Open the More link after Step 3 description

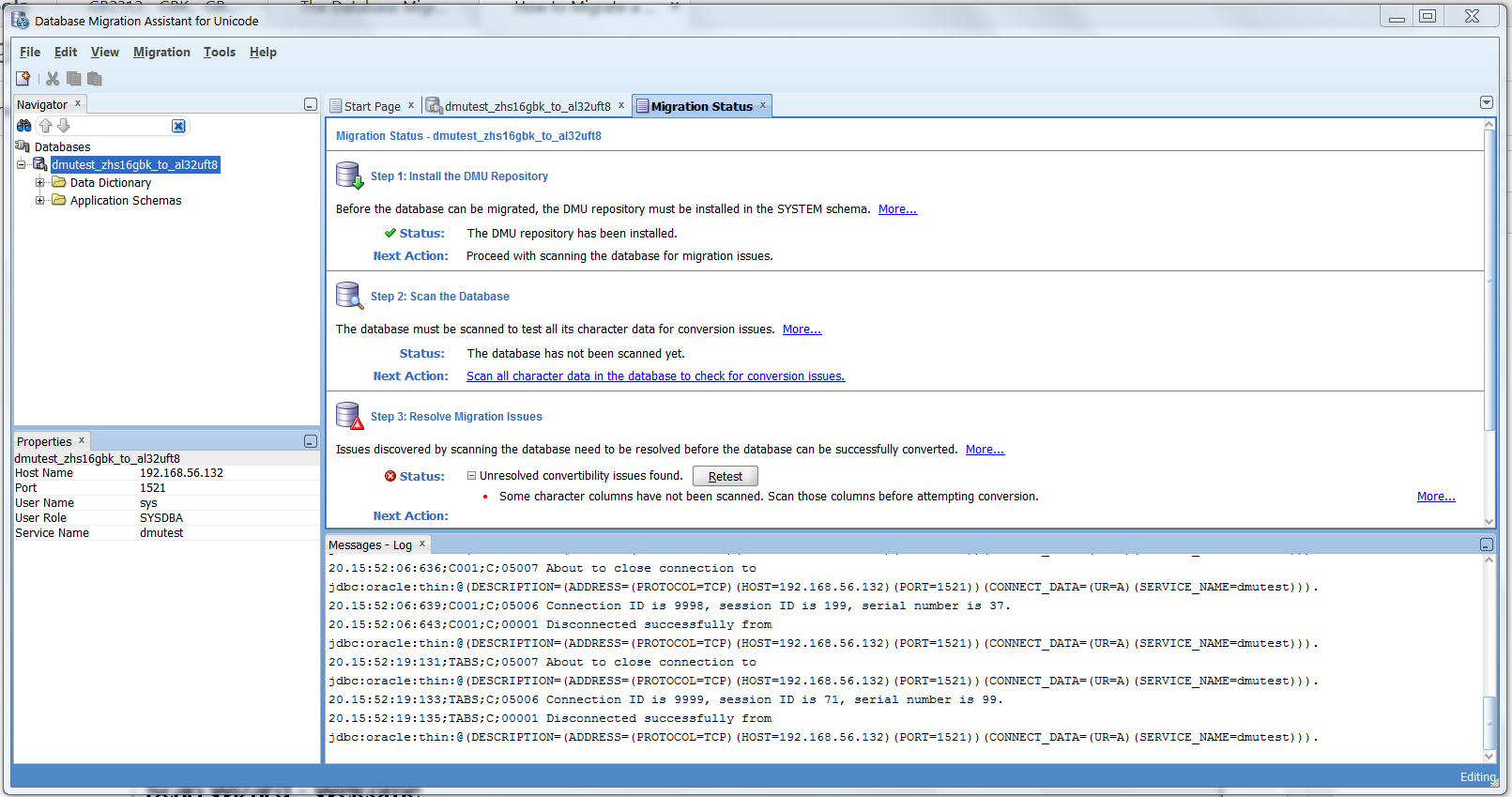(985, 450)
